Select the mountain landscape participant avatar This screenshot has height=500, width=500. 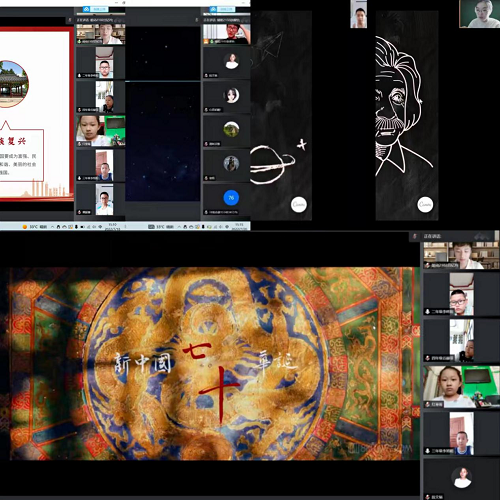(x=231, y=129)
